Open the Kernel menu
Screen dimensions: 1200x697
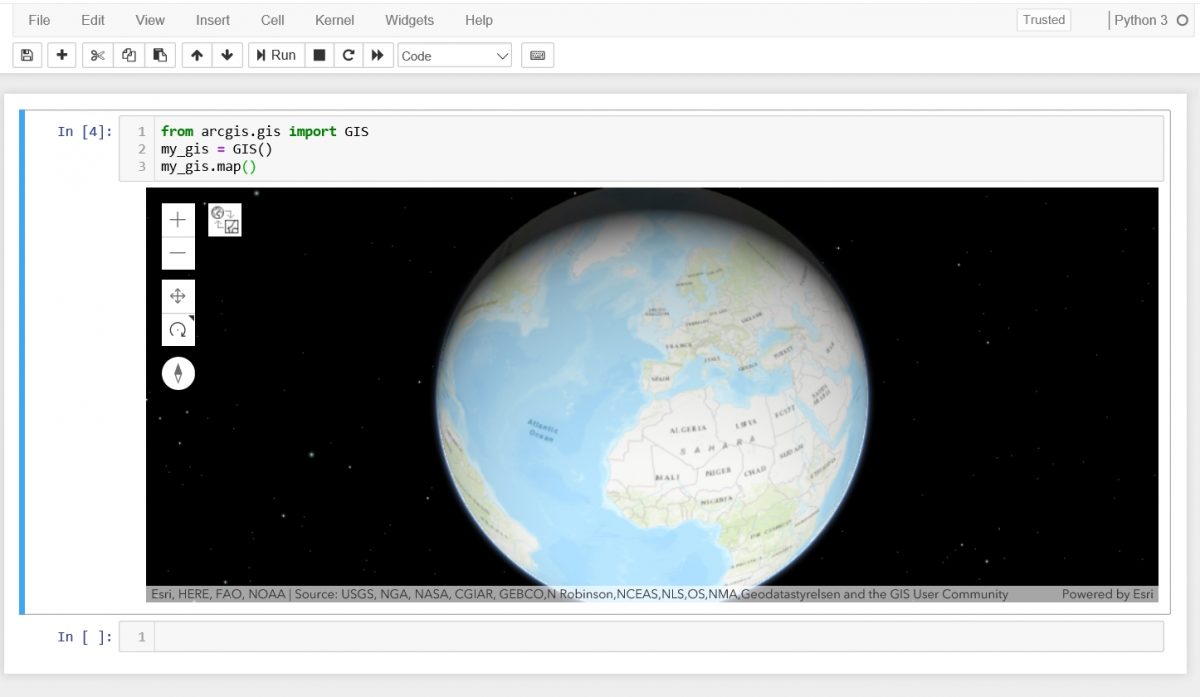point(334,20)
